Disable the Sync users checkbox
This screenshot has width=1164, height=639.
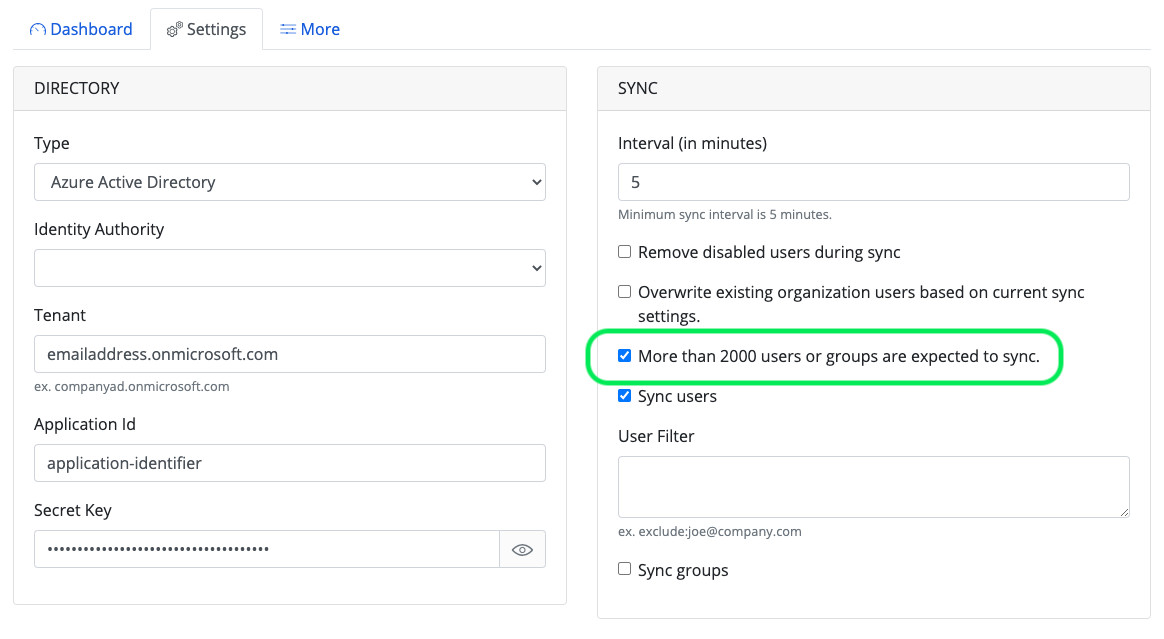pos(625,396)
